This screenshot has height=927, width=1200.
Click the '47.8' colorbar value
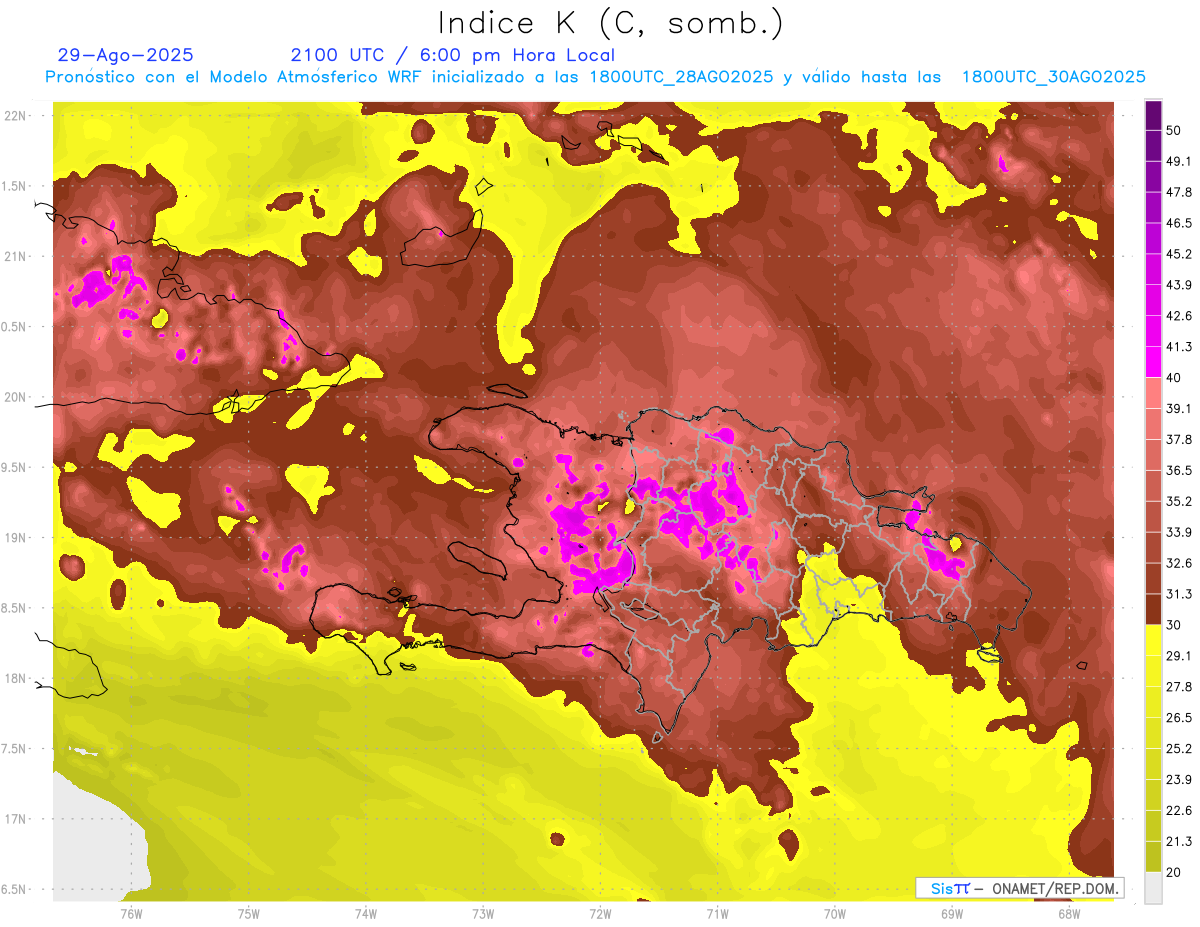click(x=1179, y=192)
